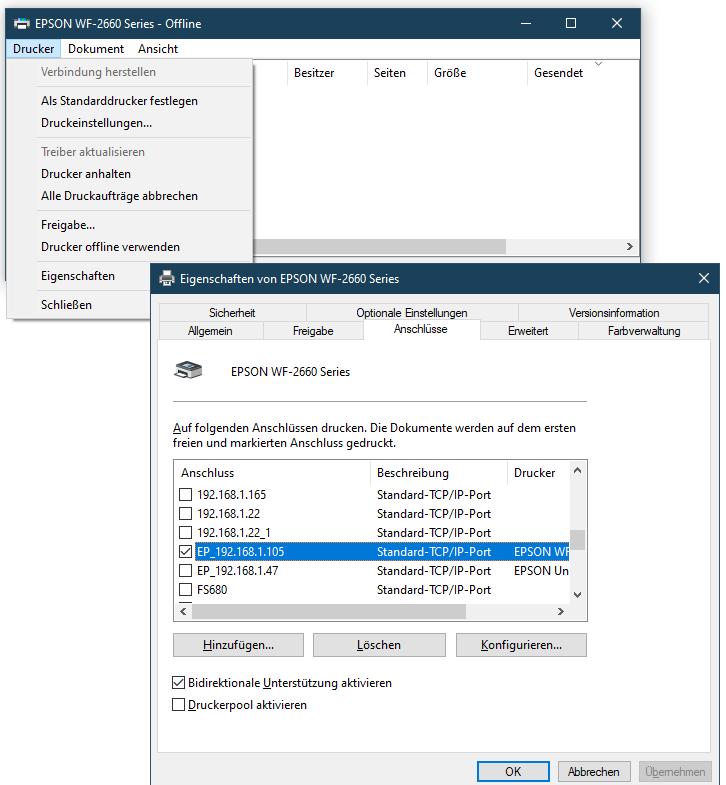Uncheck the EP_192.168.1.105 port checkbox
This screenshot has width=726, height=785.
[185, 552]
